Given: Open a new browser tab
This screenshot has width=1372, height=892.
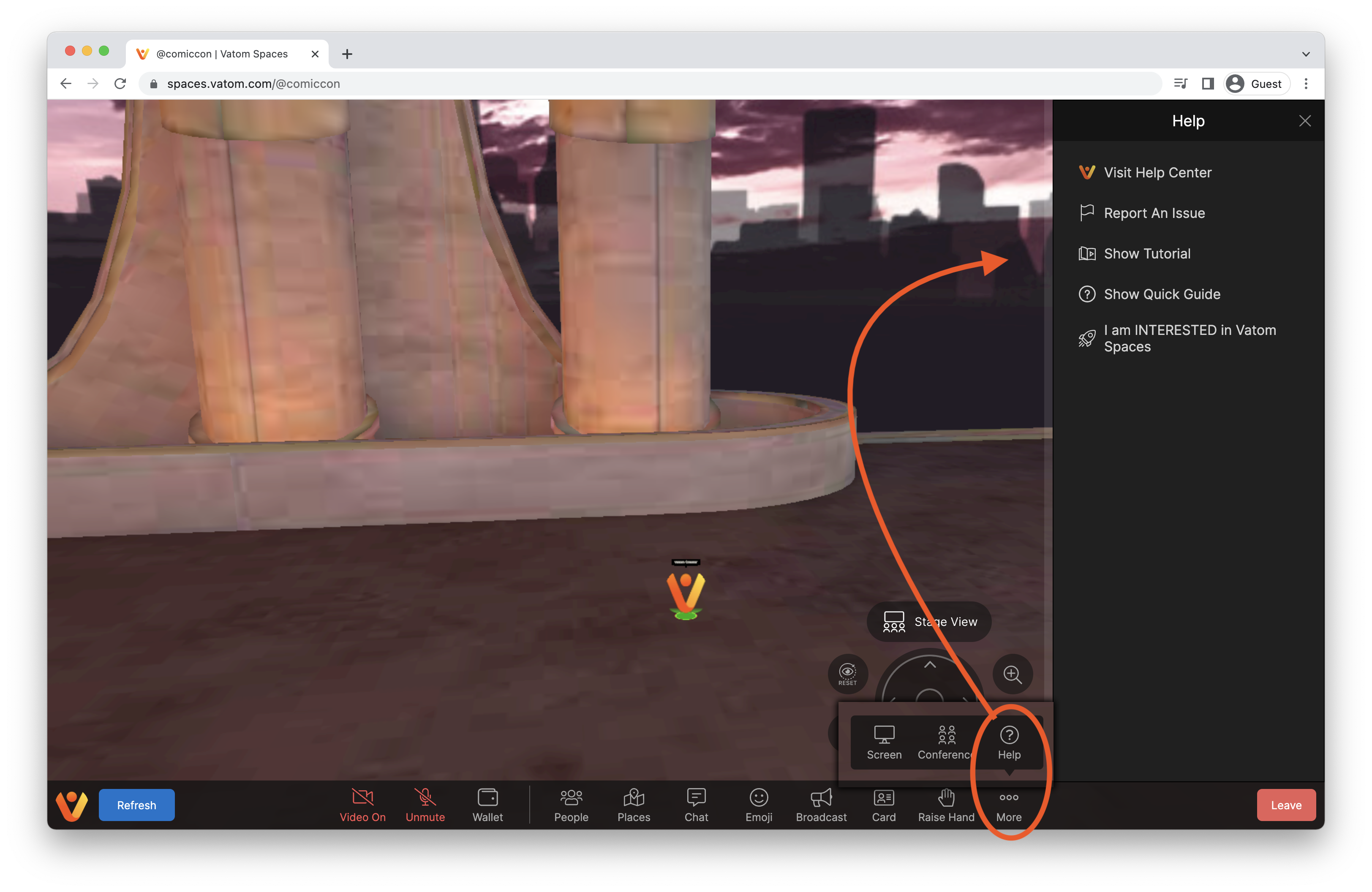Looking at the screenshot, I should [346, 54].
